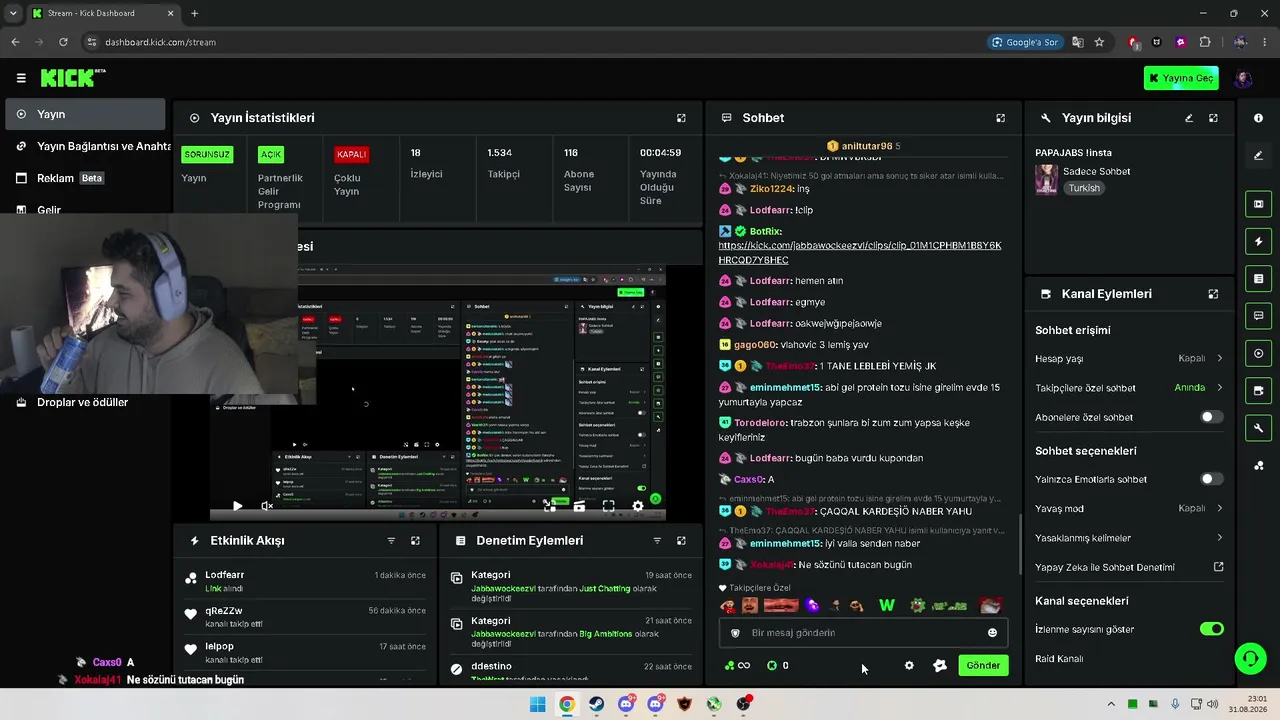Open Droplar ve ödüller sidebar item
The image size is (1280, 720).
(x=85, y=402)
